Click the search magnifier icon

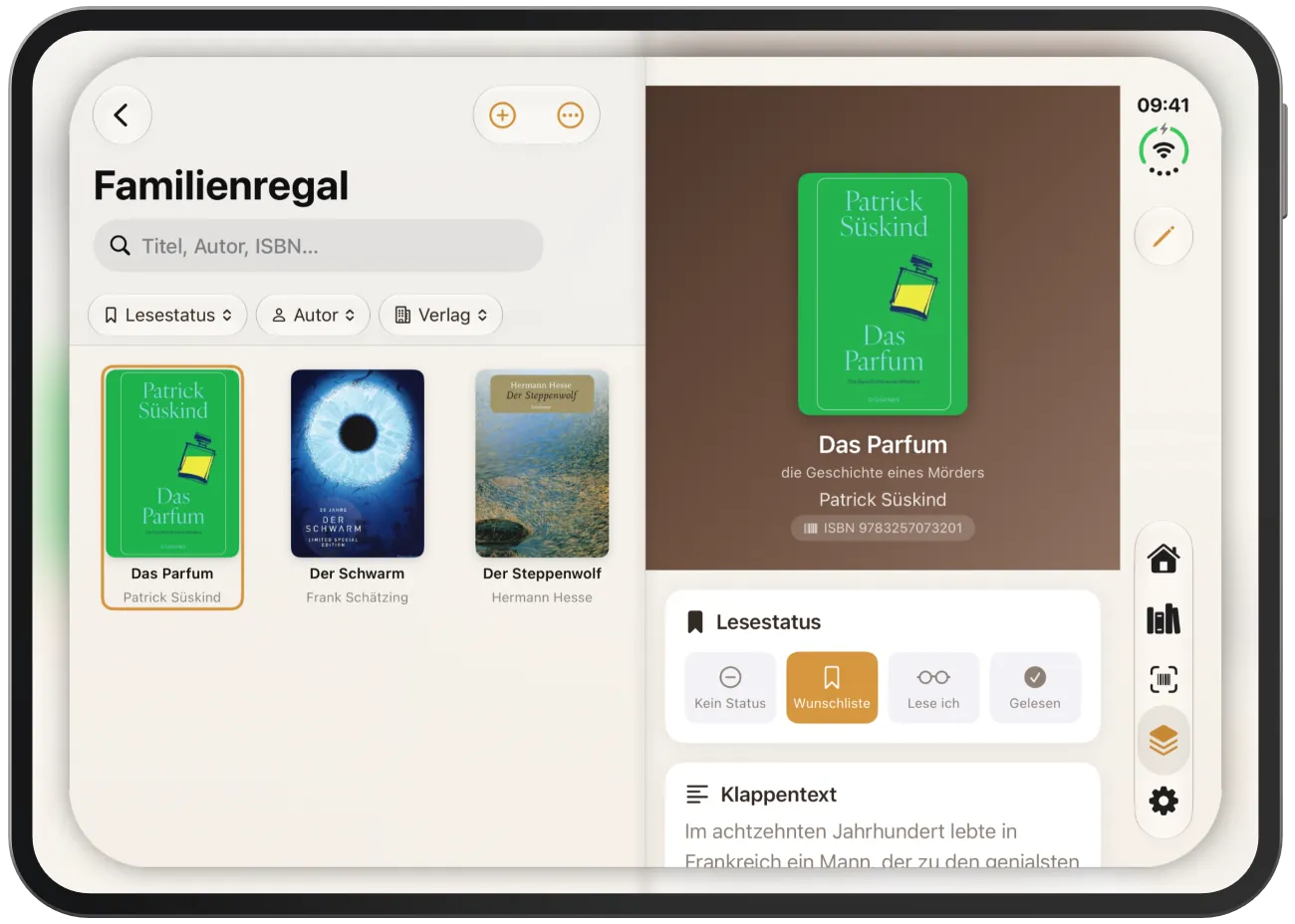121,246
